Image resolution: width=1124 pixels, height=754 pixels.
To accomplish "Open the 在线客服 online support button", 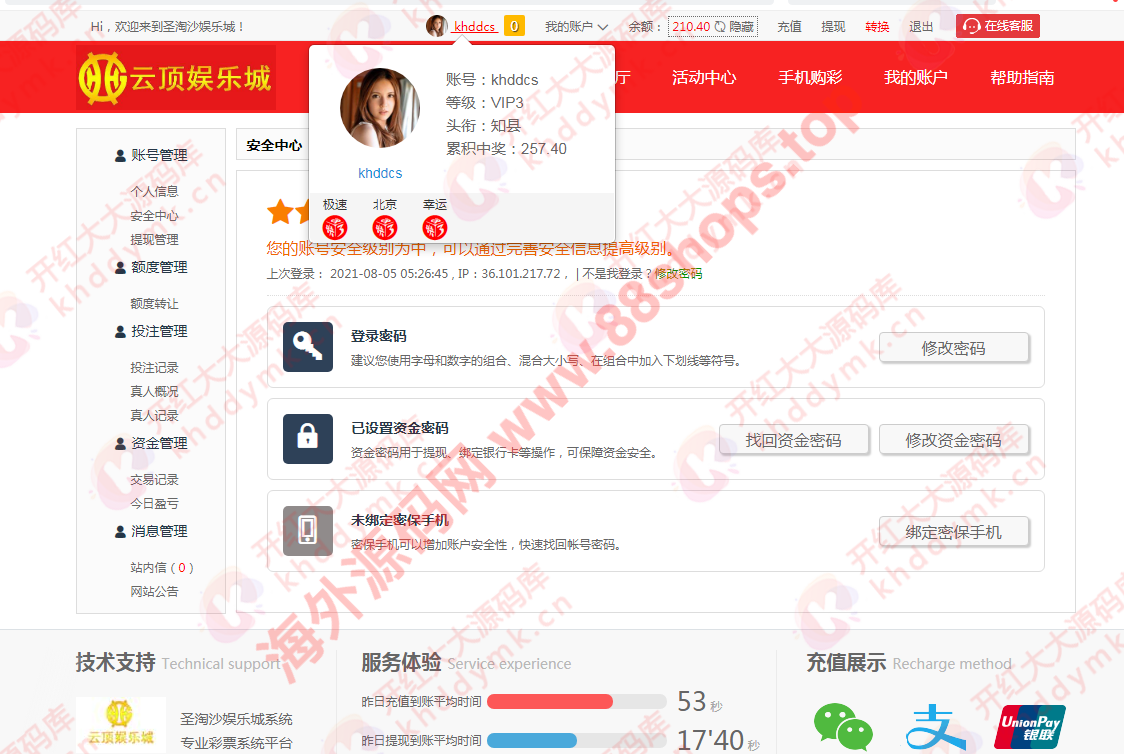I will tap(997, 26).
